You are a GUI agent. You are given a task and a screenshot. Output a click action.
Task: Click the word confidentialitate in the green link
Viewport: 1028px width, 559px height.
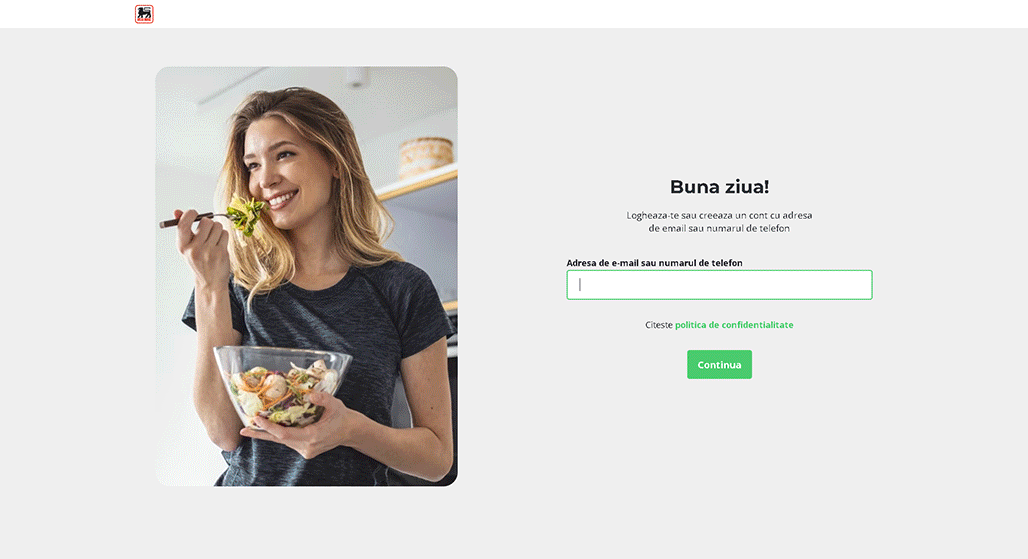coord(757,325)
